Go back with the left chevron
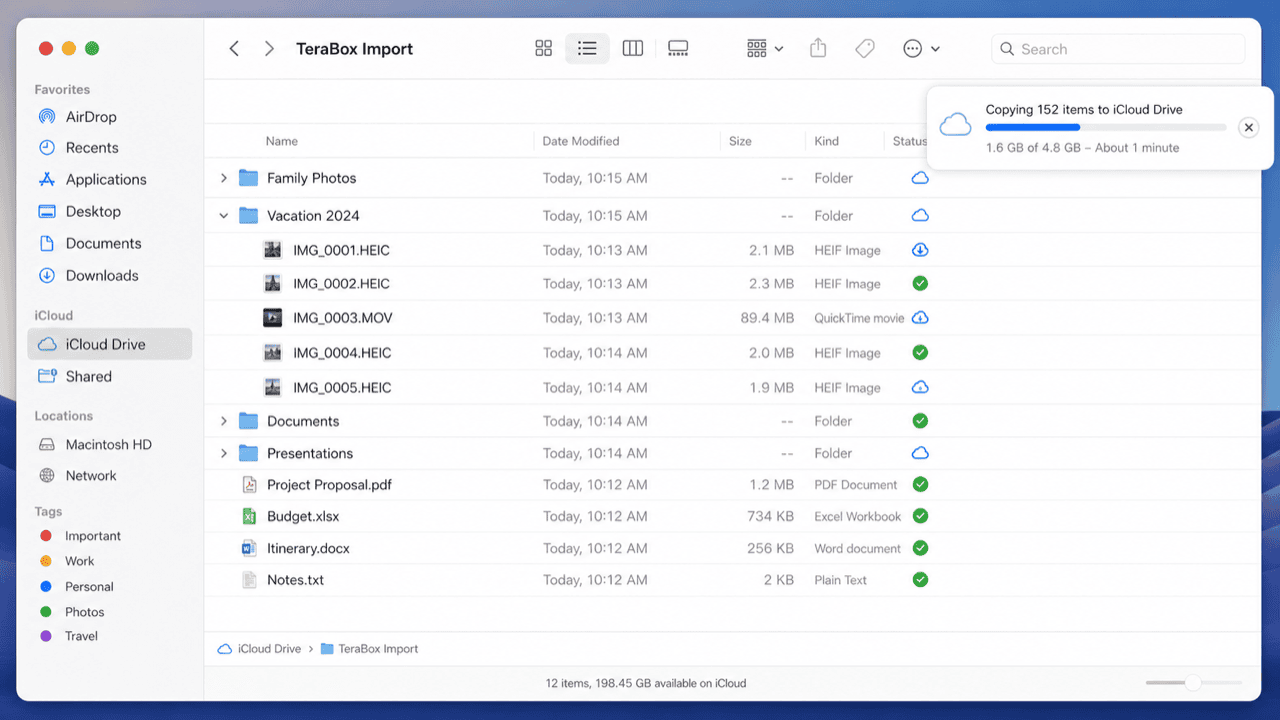The height and width of the screenshot is (720, 1280). click(234, 48)
